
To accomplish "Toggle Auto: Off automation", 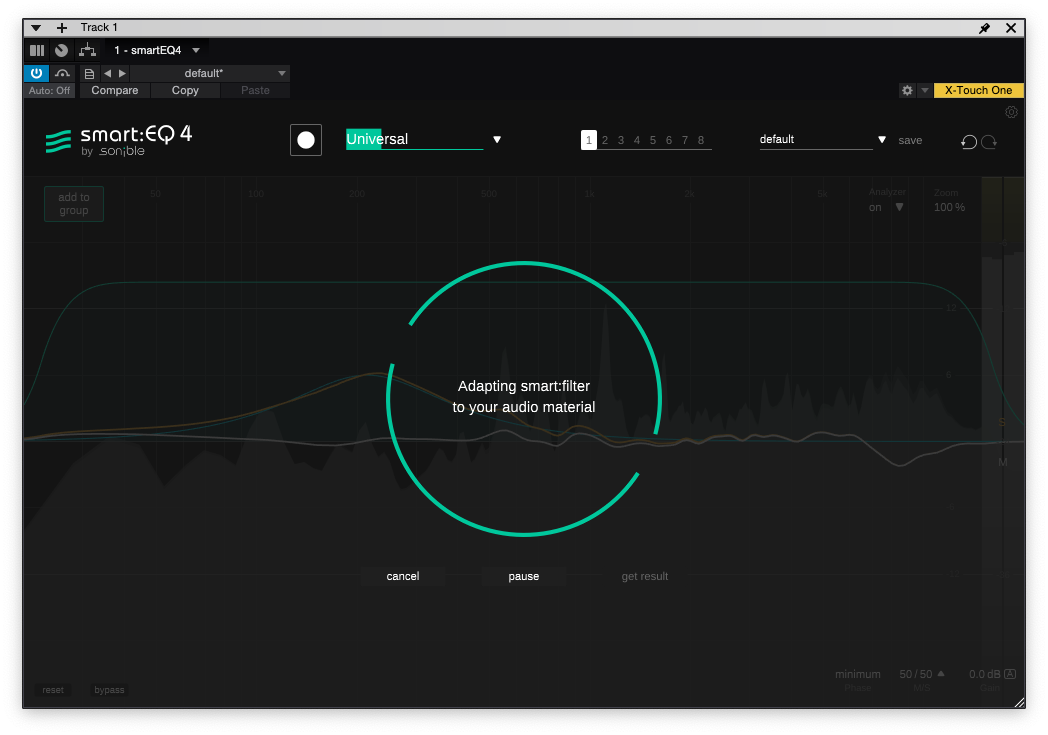I will click(x=49, y=90).
